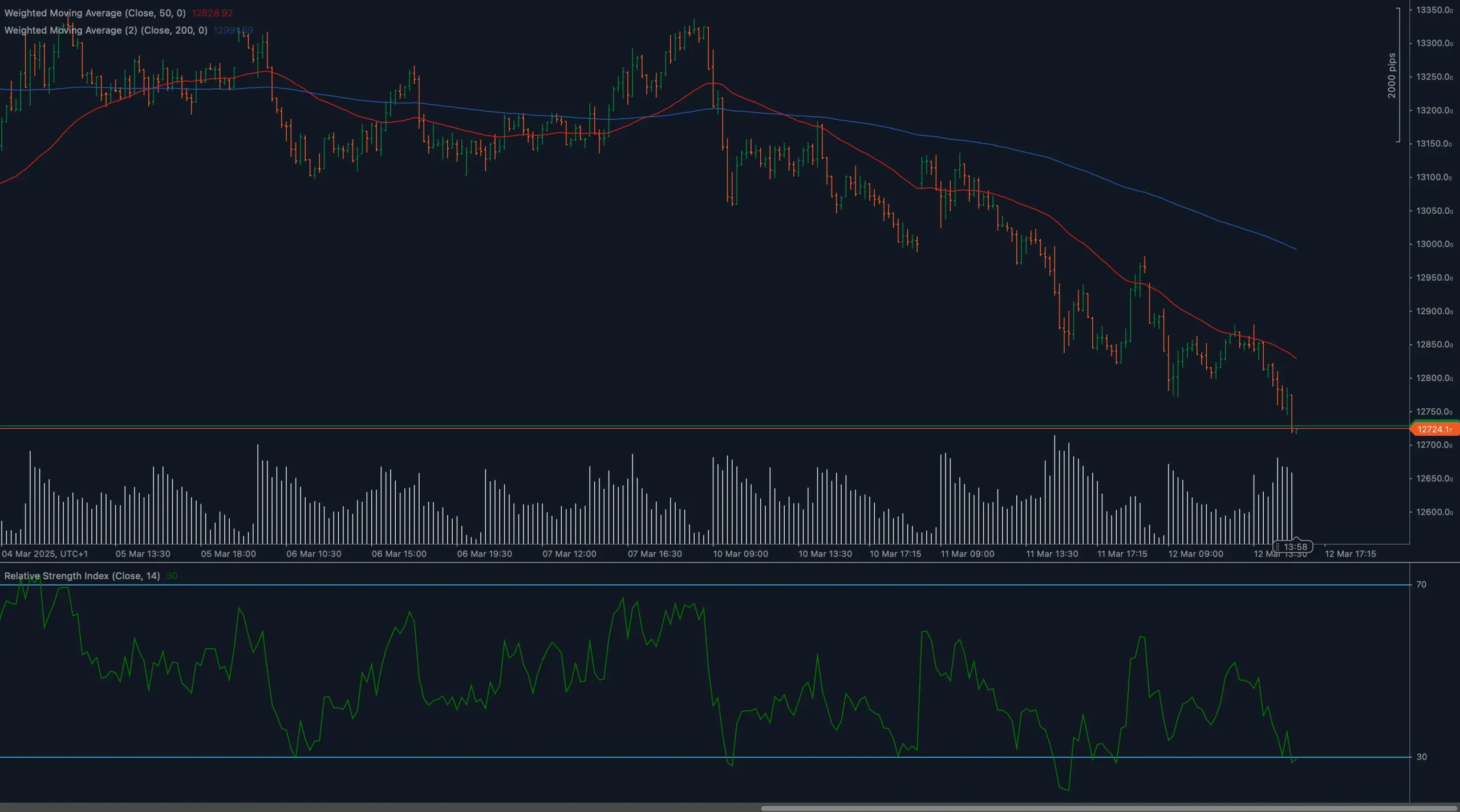Click the 12650.0 price axis label
Viewport: 1460px width, 812px height.
click(x=1434, y=478)
